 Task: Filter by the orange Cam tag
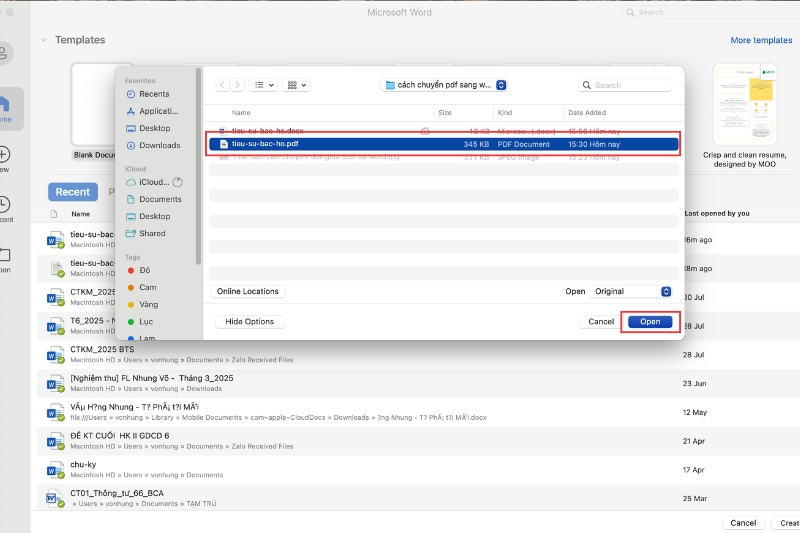point(146,287)
